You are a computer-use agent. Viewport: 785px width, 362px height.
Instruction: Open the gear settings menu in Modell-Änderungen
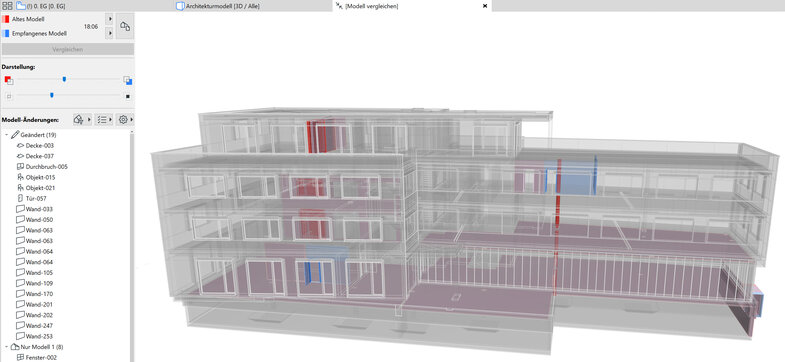click(123, 120)
